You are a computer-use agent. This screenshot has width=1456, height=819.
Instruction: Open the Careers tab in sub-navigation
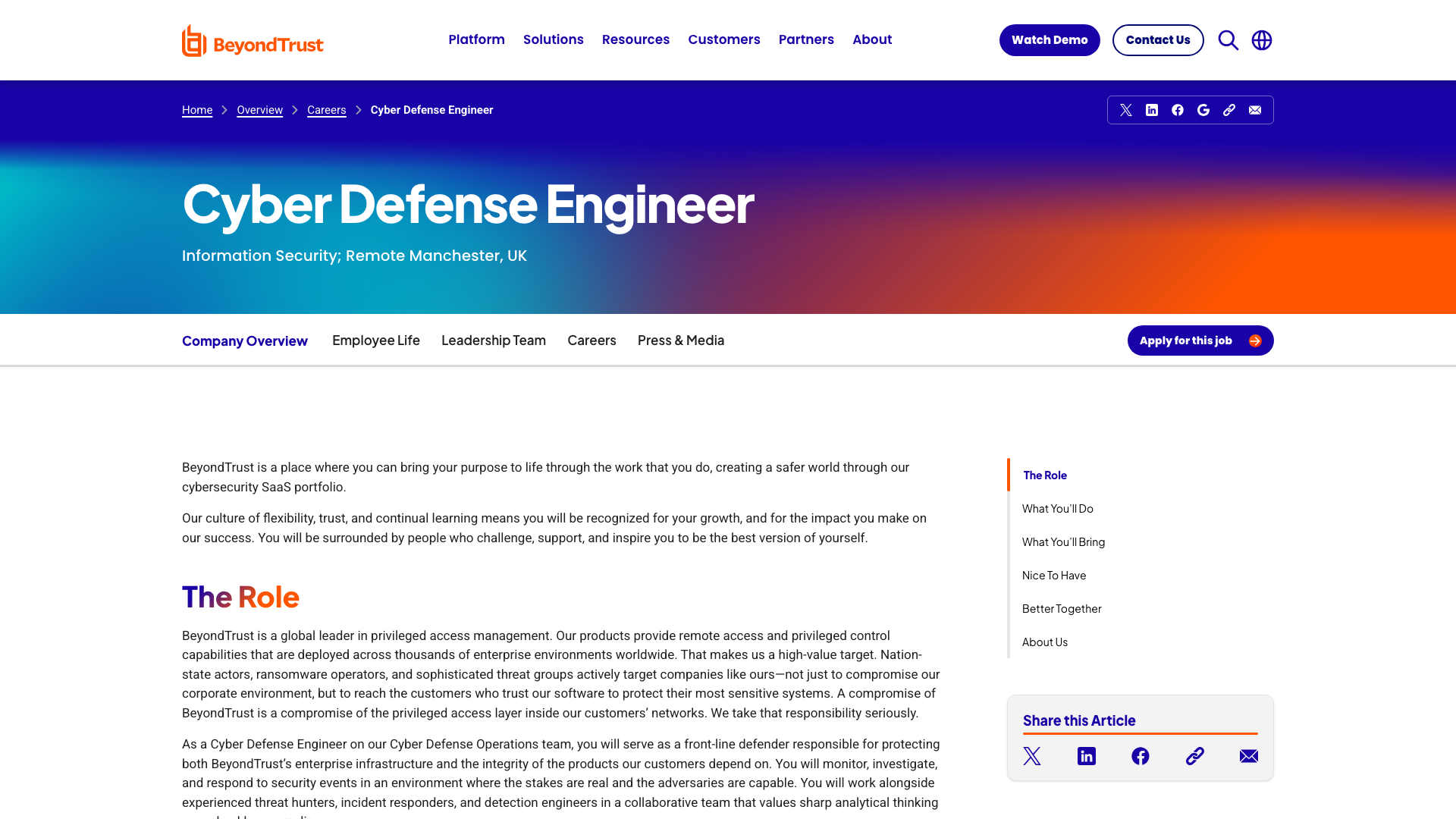point(591,340)
